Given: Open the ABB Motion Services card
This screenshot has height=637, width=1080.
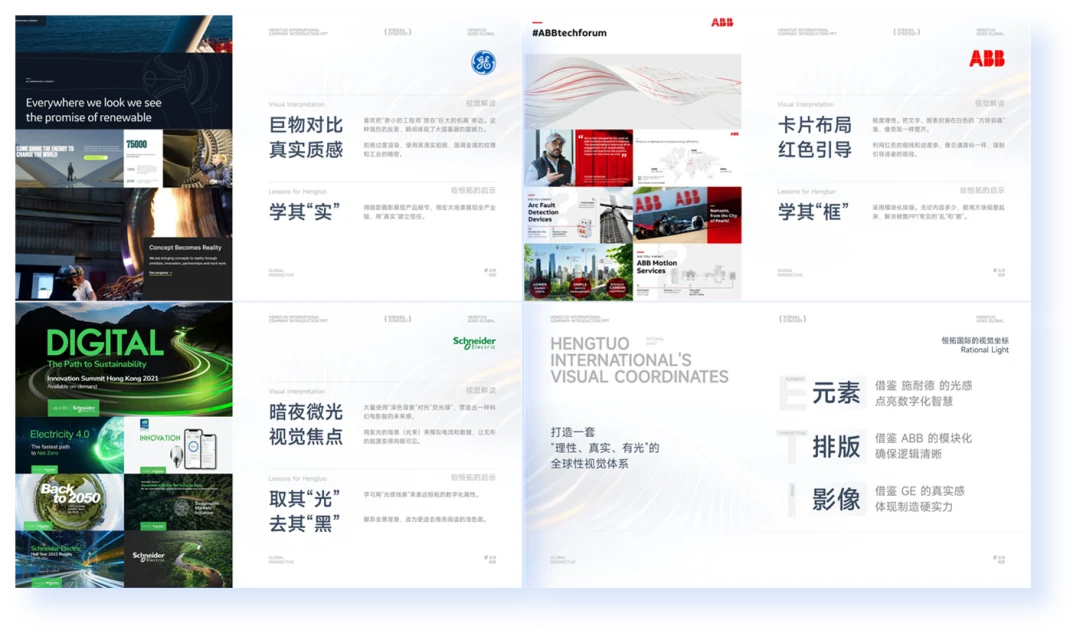Looking at the screenshot, I should point(687,272).
